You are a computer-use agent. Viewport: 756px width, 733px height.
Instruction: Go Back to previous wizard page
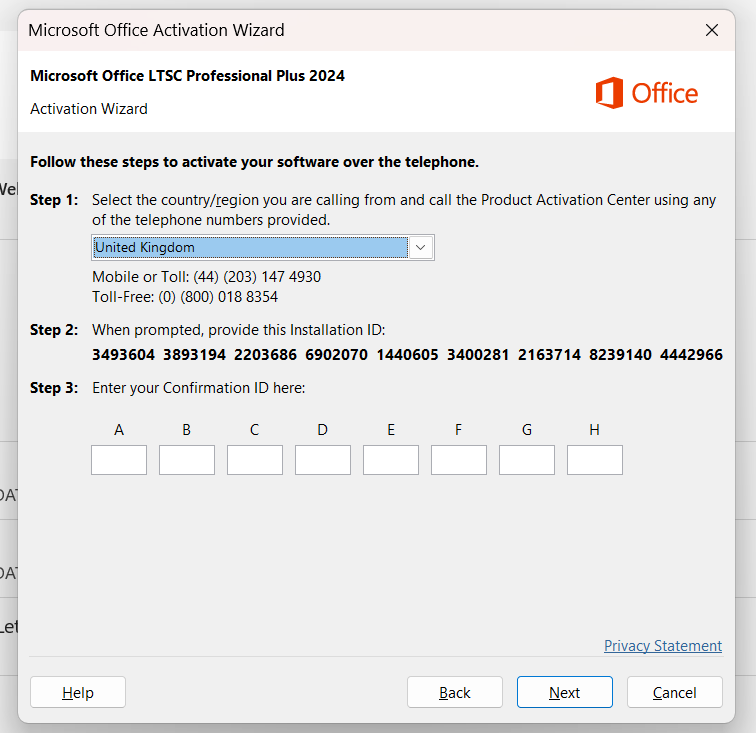point(455,692)
